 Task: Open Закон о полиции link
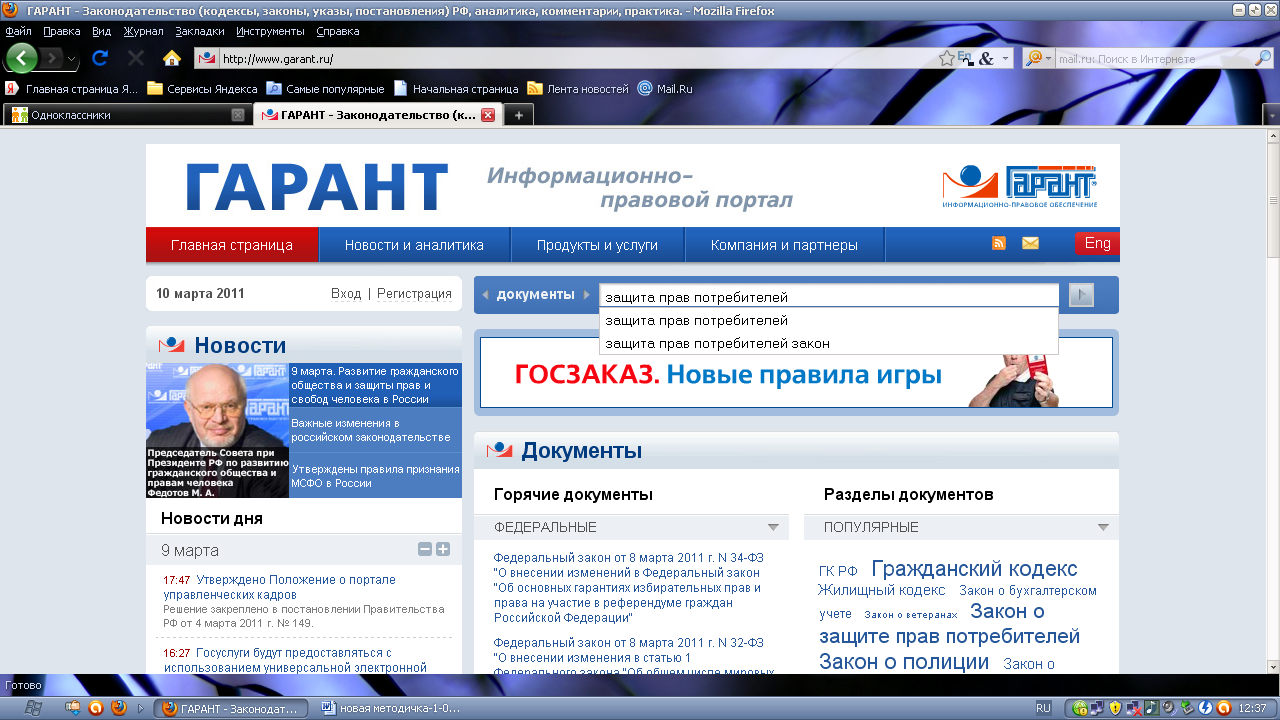click(x=904, y=662)
